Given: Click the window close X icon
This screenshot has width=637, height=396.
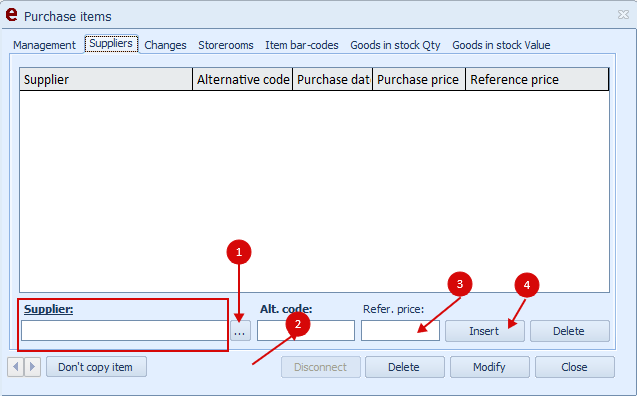Looking at the screenshot, I should coord(623,15).
